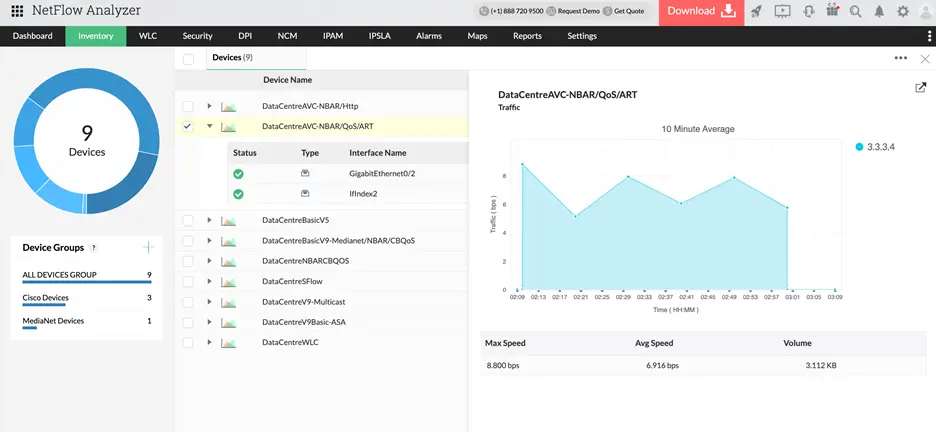Viewport: 936px width, 432px height.
Task: Open the NCM tab
Action: (x=287, y=36)
